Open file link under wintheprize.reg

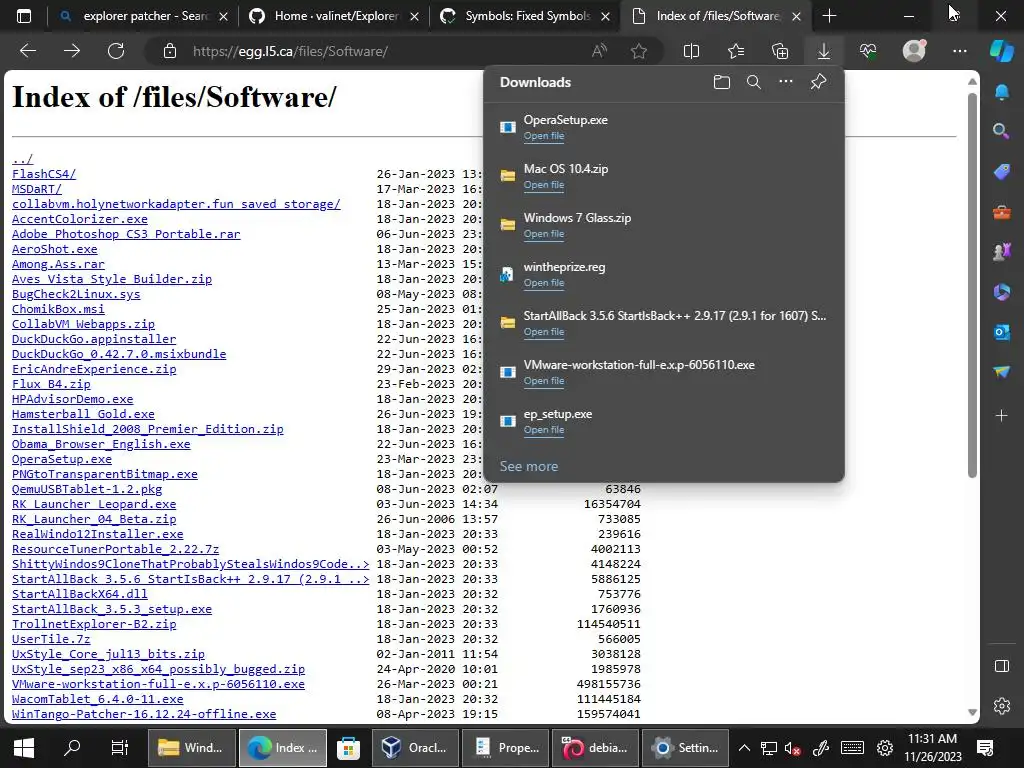(543, 283)
